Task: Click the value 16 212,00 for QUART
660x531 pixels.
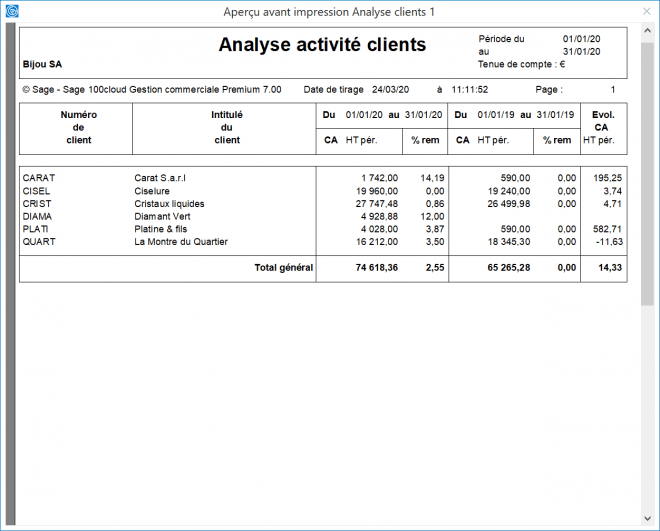Action: (x=377, y=242)
